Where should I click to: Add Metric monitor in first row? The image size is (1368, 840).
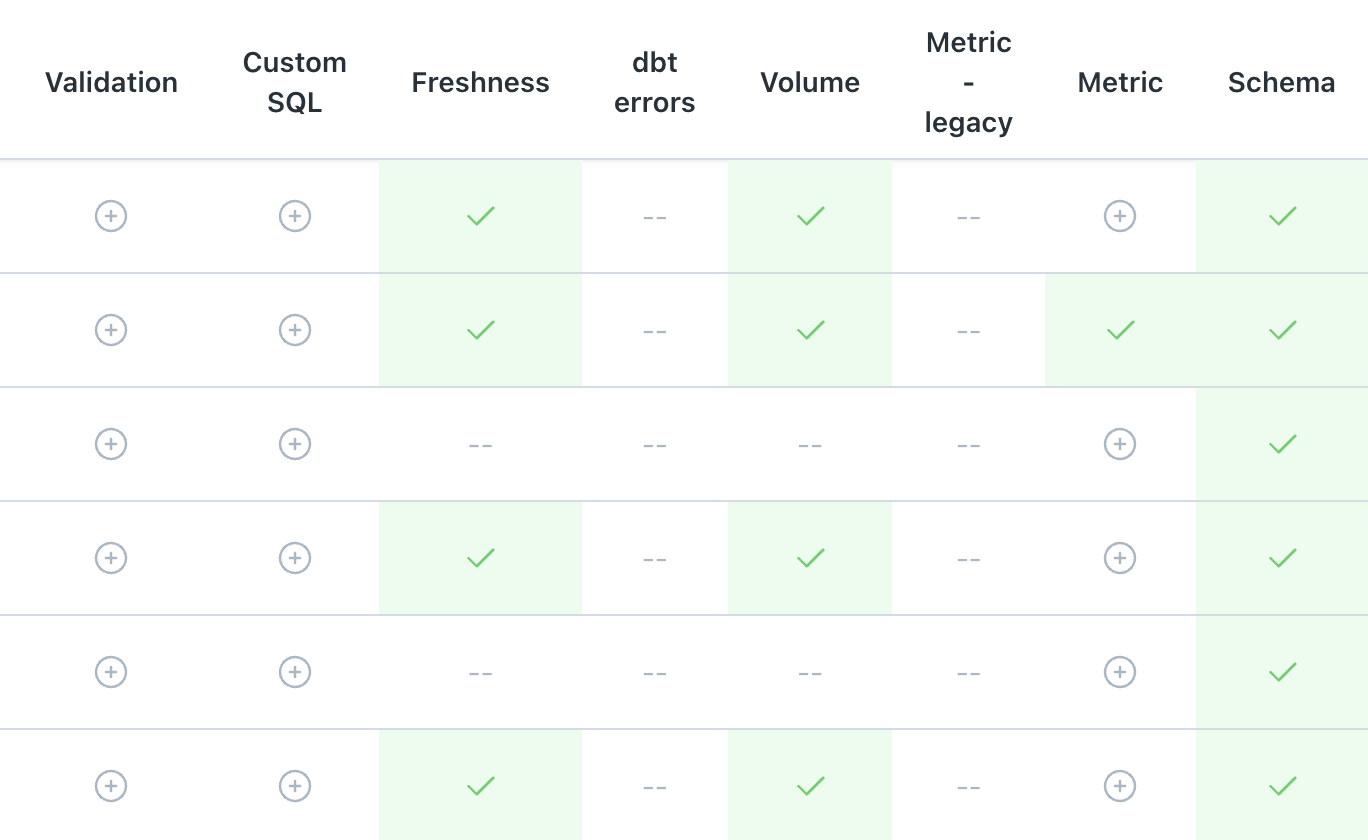(1120, 216)
